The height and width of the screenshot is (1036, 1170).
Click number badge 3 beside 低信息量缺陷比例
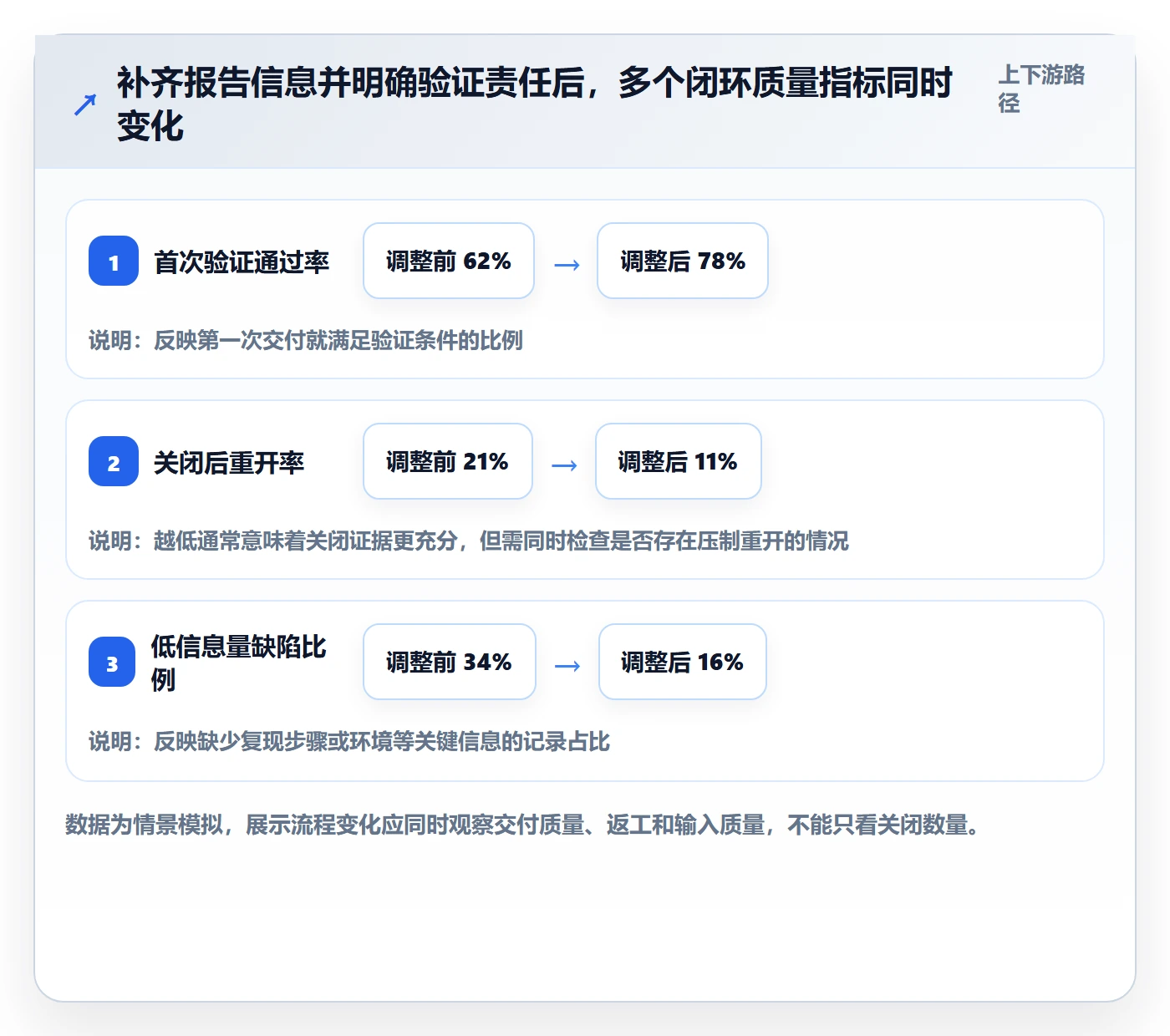pyautogui.click(x=112, y=662)
